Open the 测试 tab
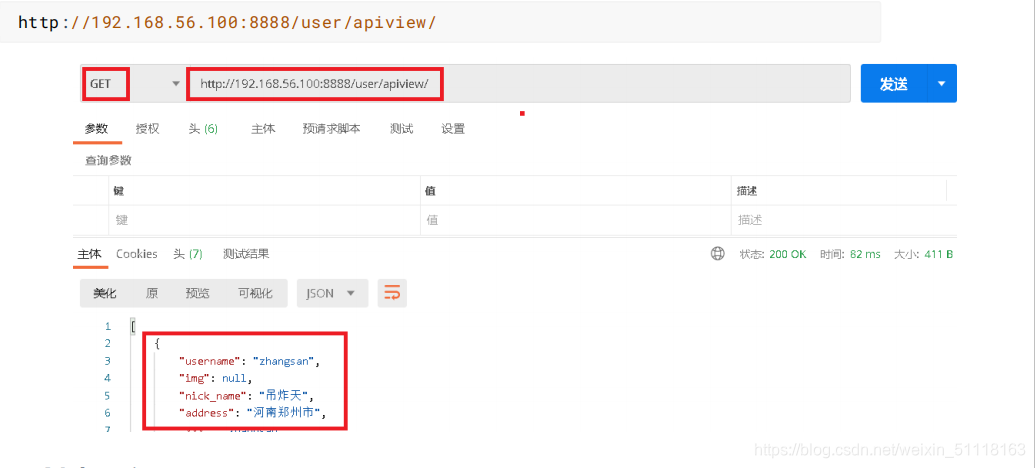Screen dimensions: 1035x468 [x=401, y=129]
